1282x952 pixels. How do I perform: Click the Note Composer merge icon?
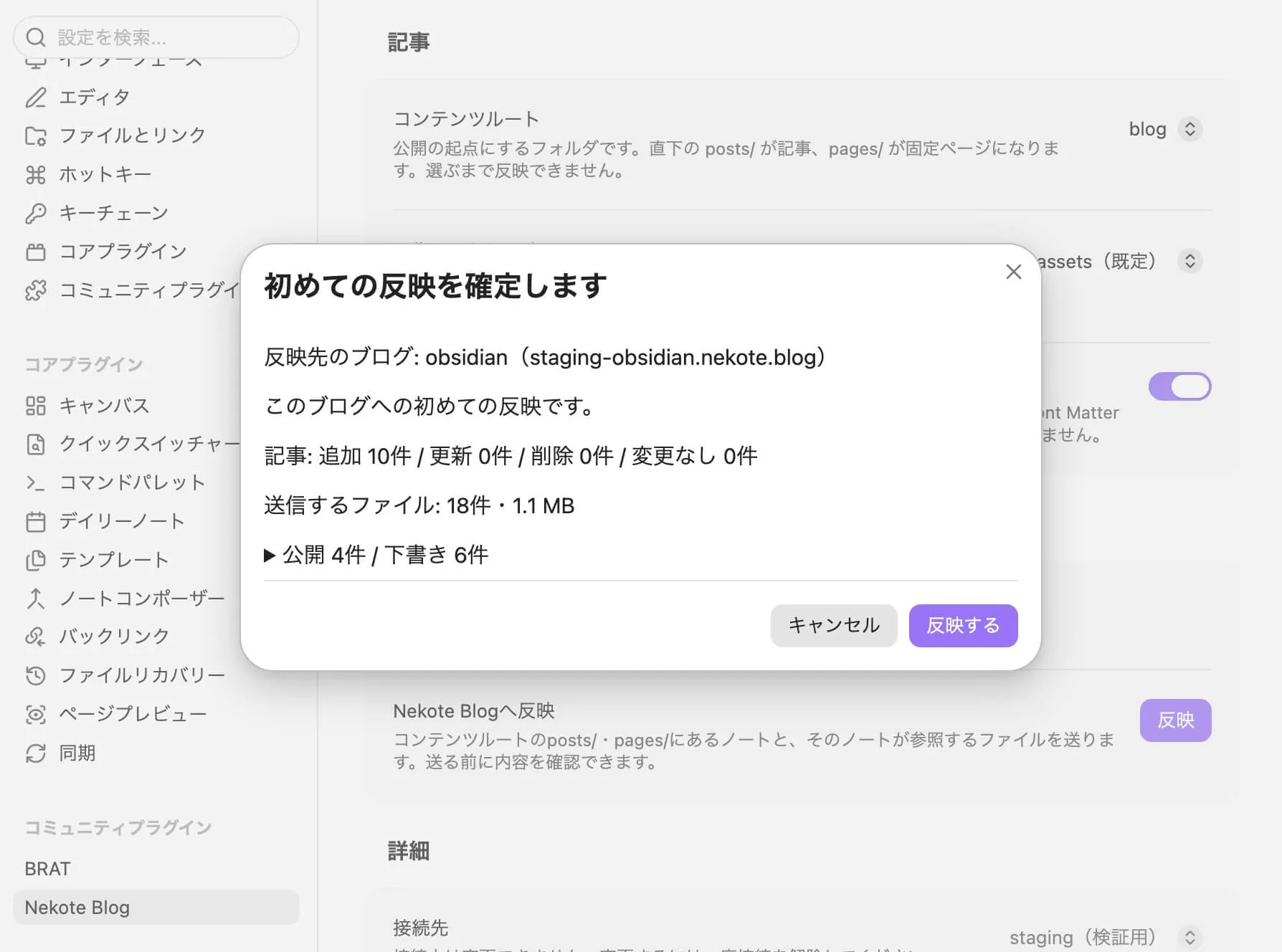36,599
